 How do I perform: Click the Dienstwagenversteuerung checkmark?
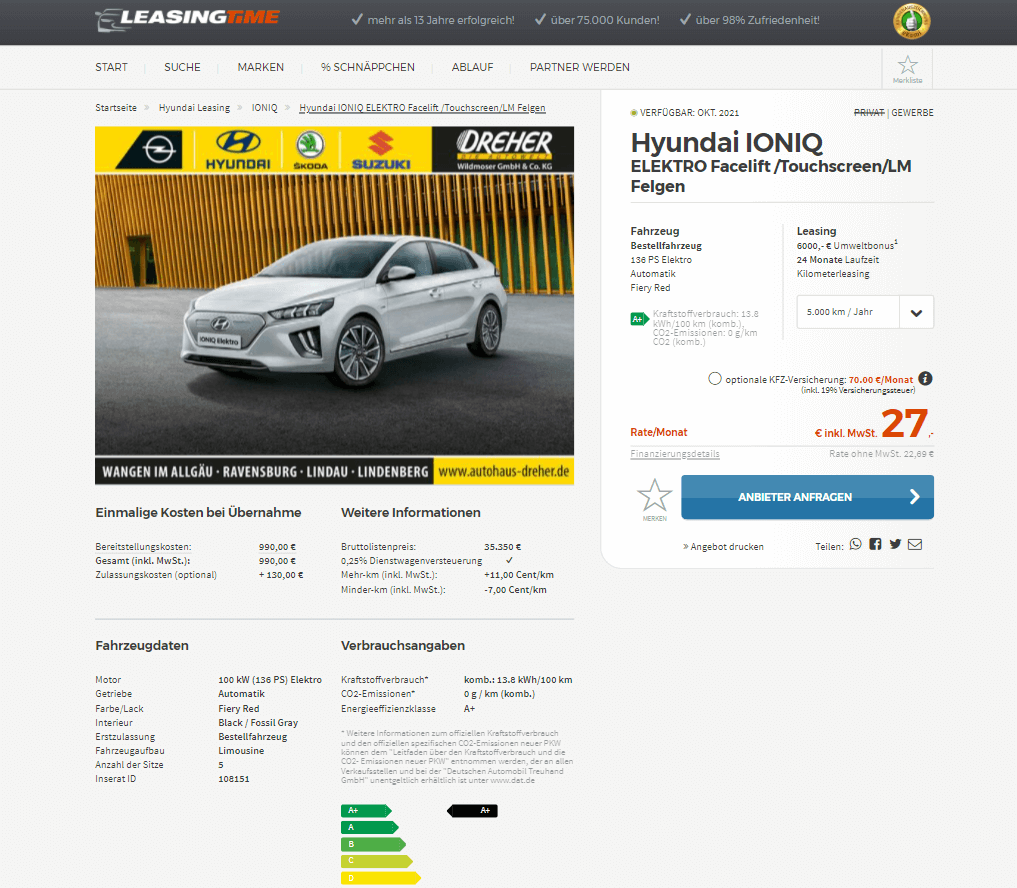pos(509,560)
